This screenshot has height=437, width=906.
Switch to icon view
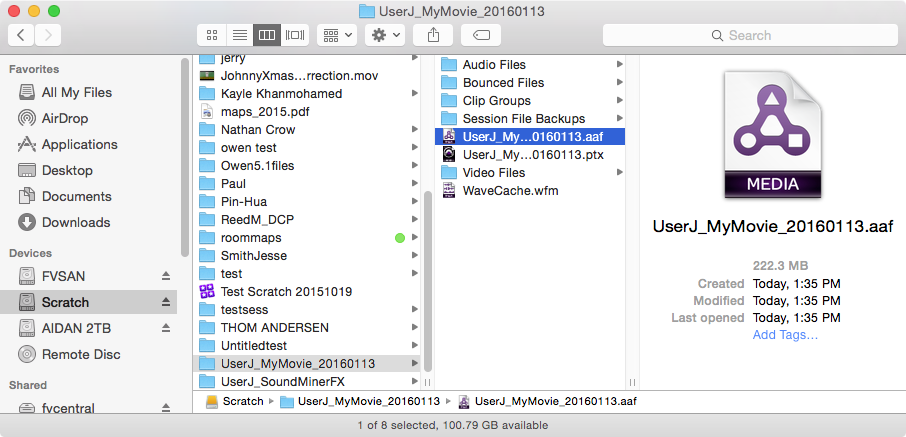coord(211,35)
